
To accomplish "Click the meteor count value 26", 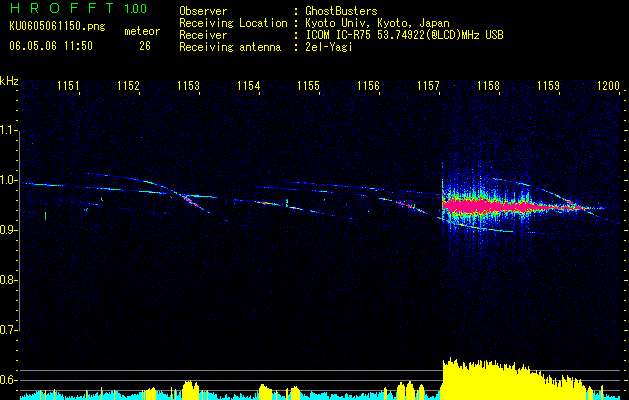I will 145,46.
